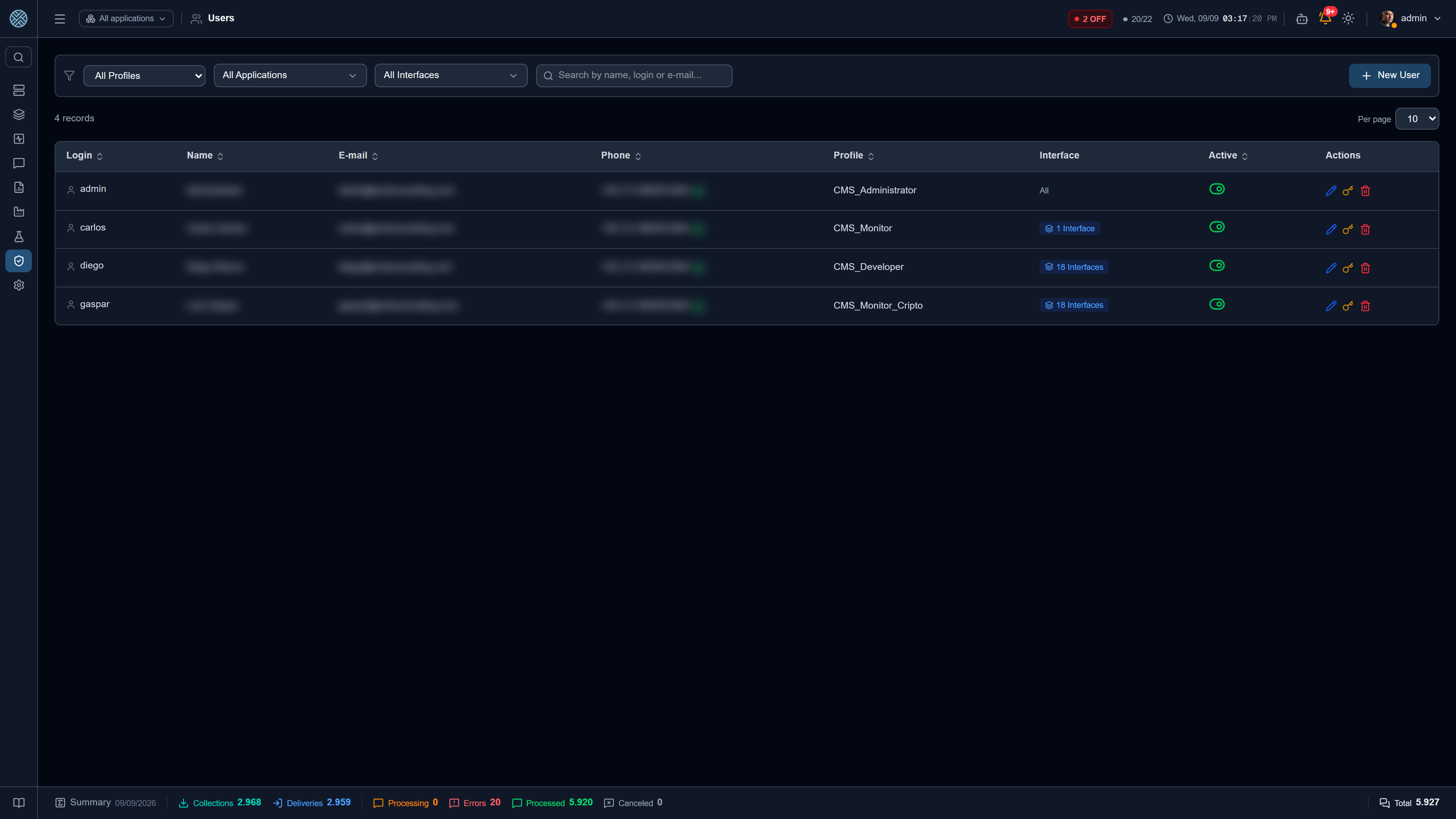This screenshot has height=819, width=1456.
Task: Click the New User button
Action: 1390,76
